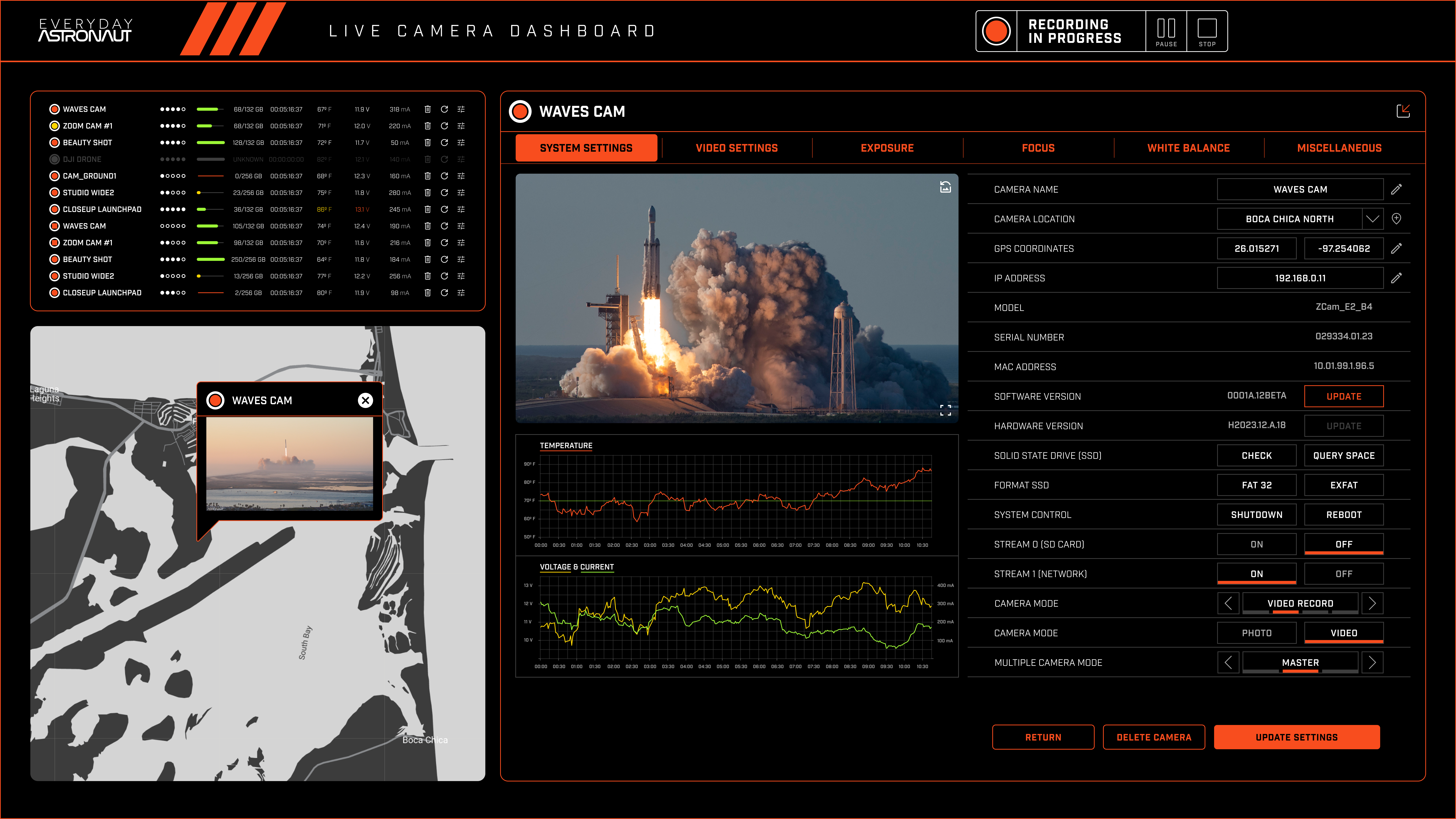
Task: Click GPS locate icon beside camera location
Action: pos(1396,219)
